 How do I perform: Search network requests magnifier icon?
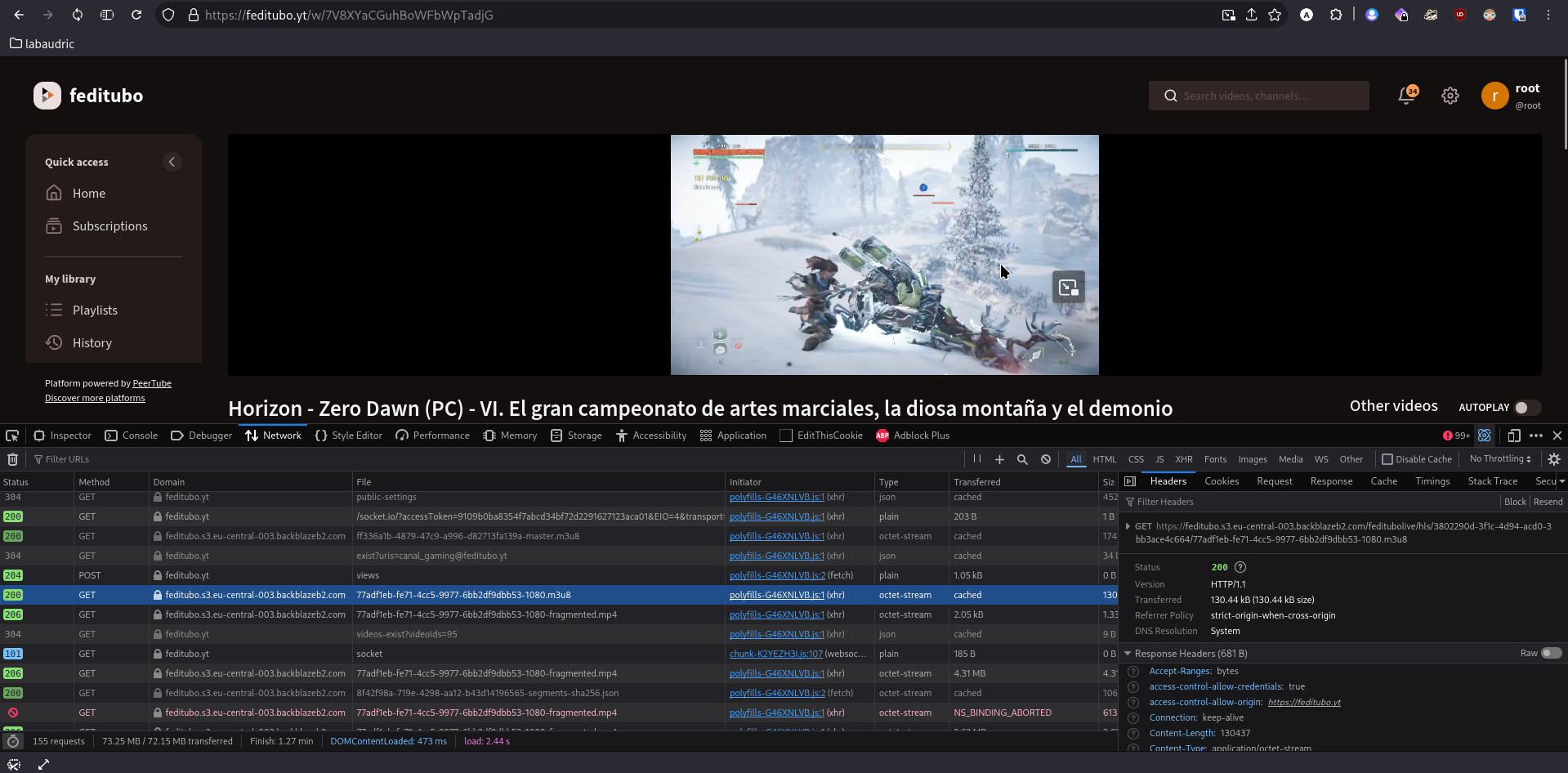click(1022, 459)
